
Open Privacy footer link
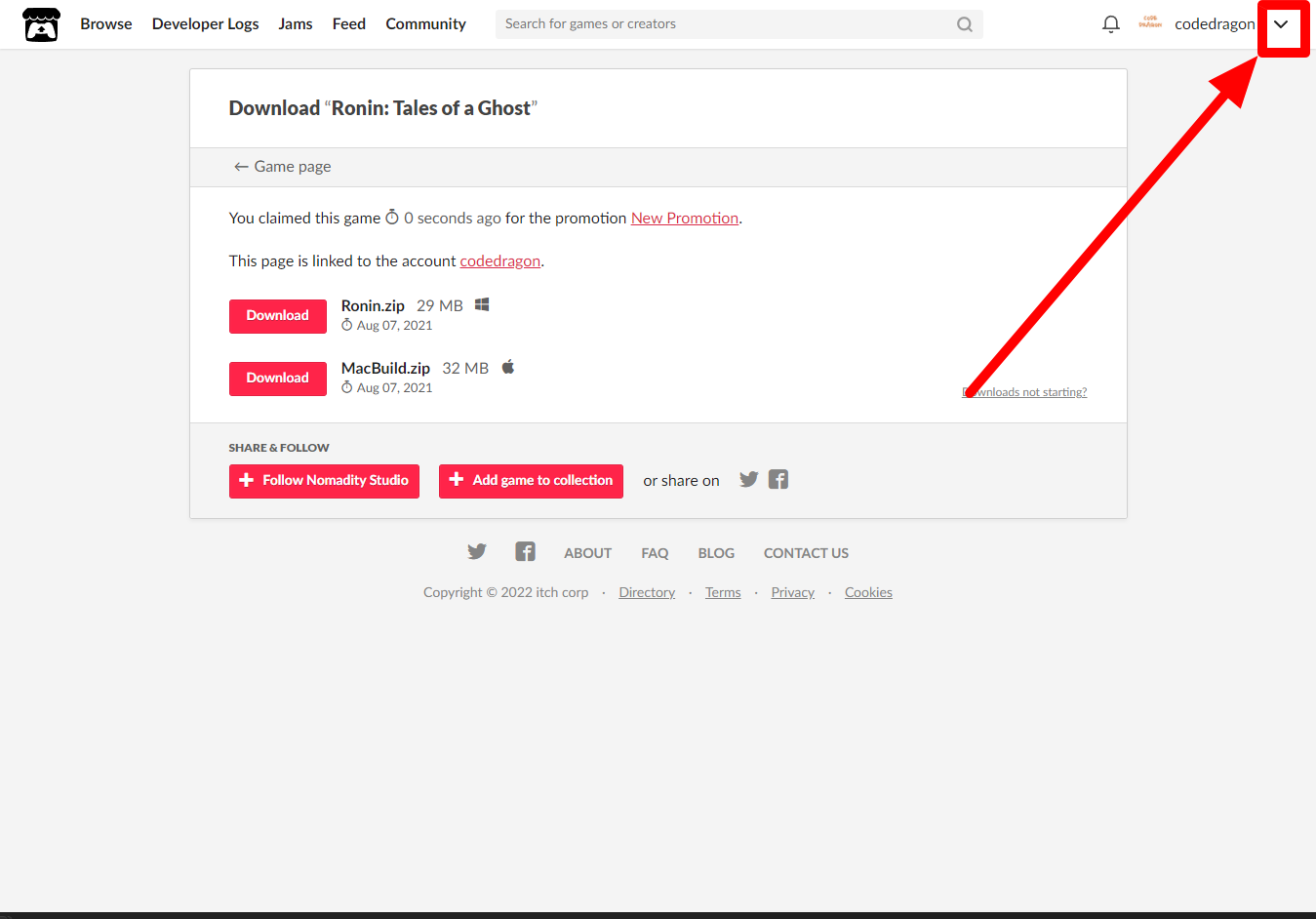point(792,592)
